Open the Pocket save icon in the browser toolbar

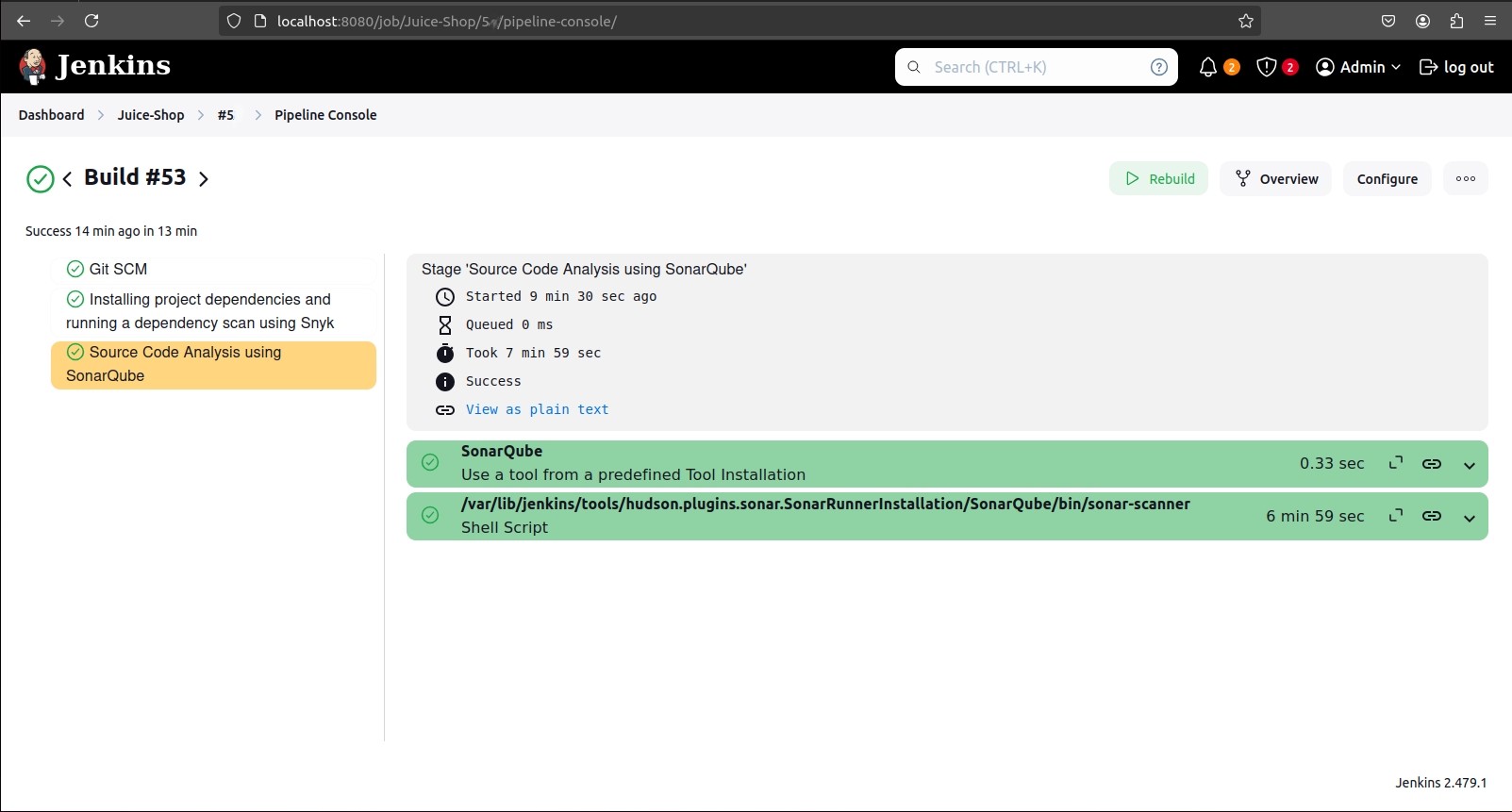(x=1388, y=21)
